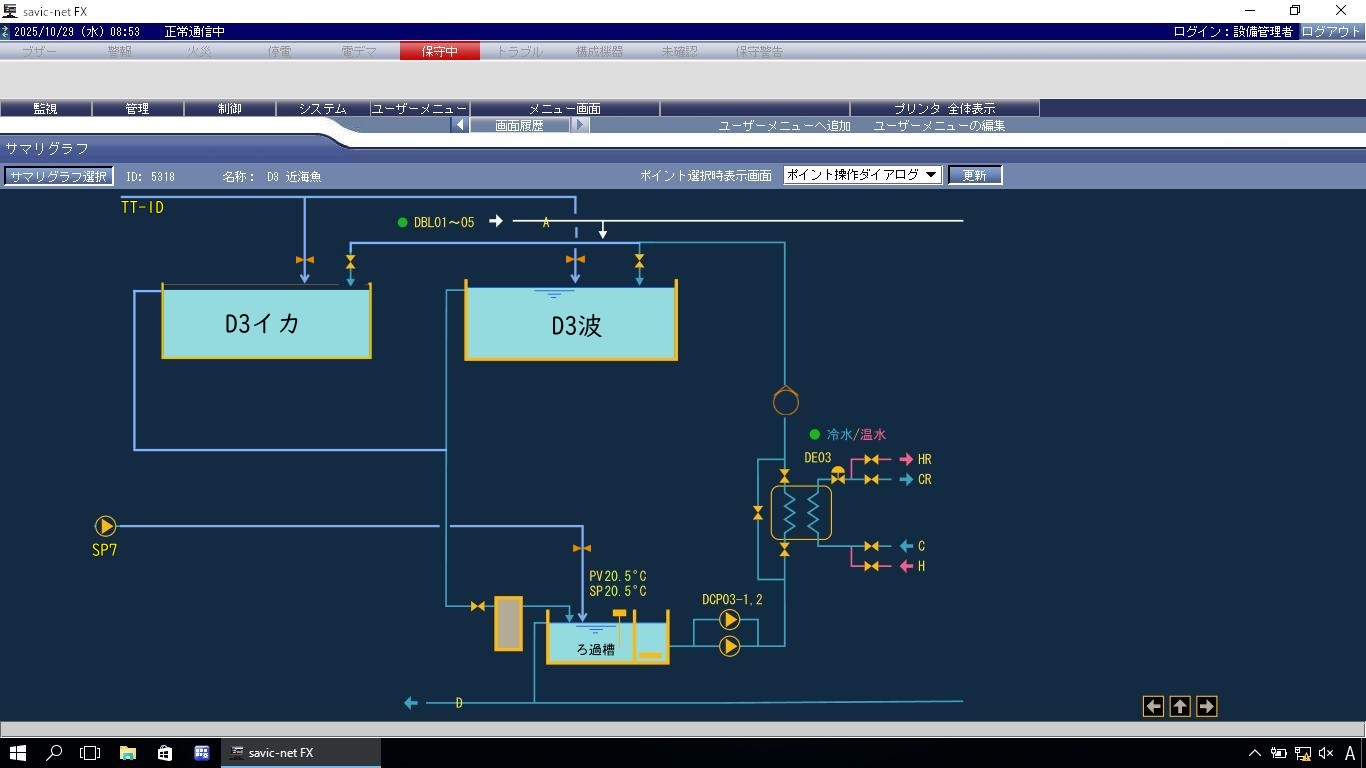Click the サマリグラフ選択 button
This screenshot has width=1366, height=768.
(58, 176)
